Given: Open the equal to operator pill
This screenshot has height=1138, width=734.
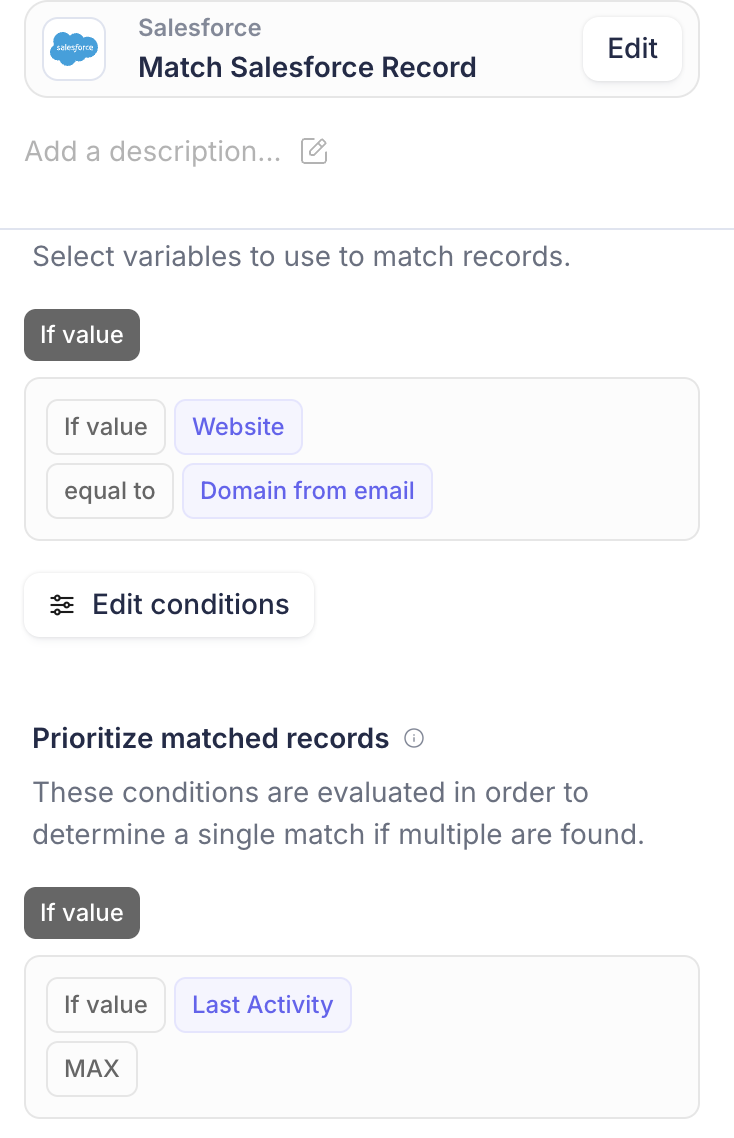Looking at the screenshot, I should point(110,491).
